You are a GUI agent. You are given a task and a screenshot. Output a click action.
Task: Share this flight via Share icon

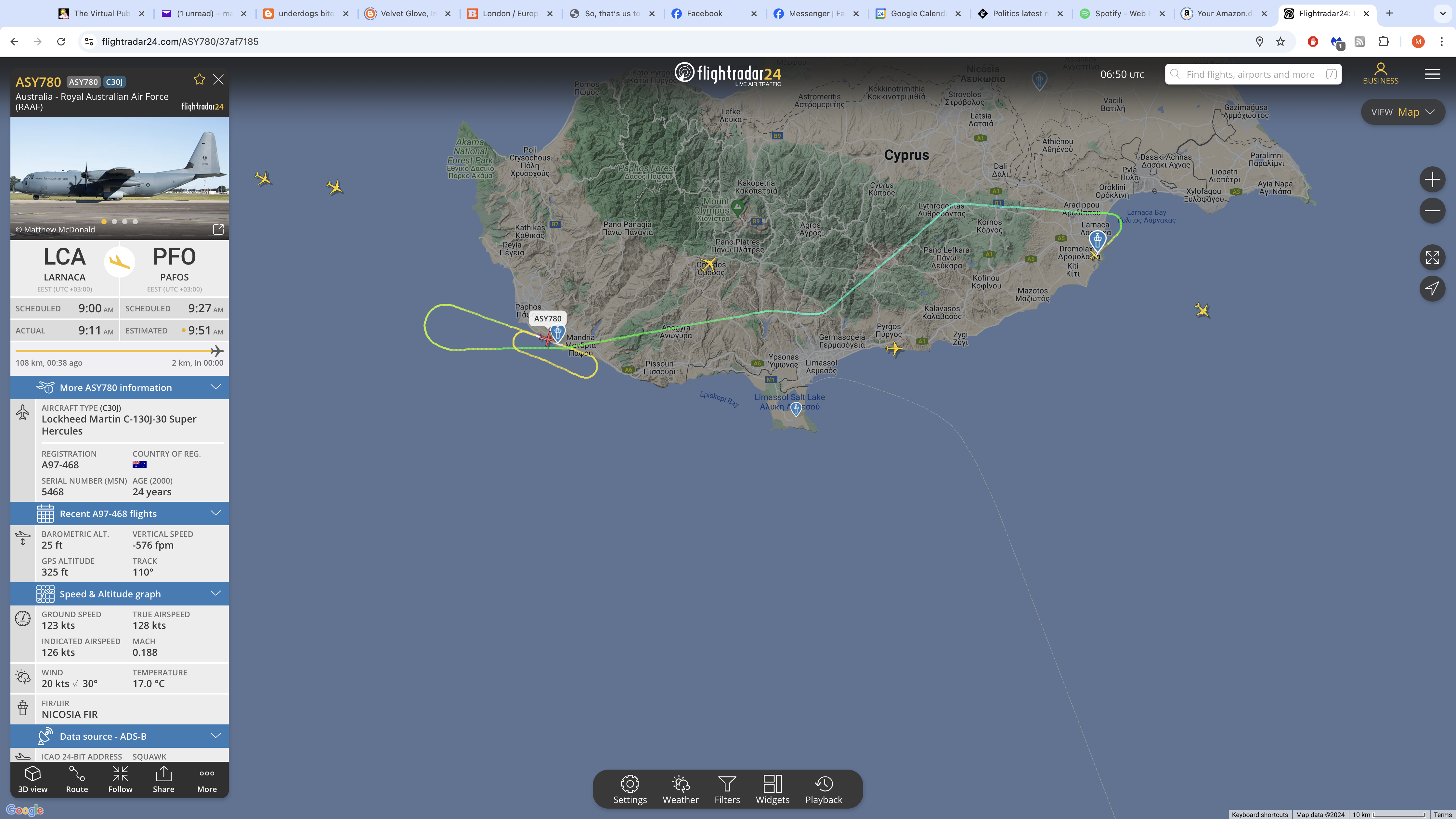(x=163, y=779)
